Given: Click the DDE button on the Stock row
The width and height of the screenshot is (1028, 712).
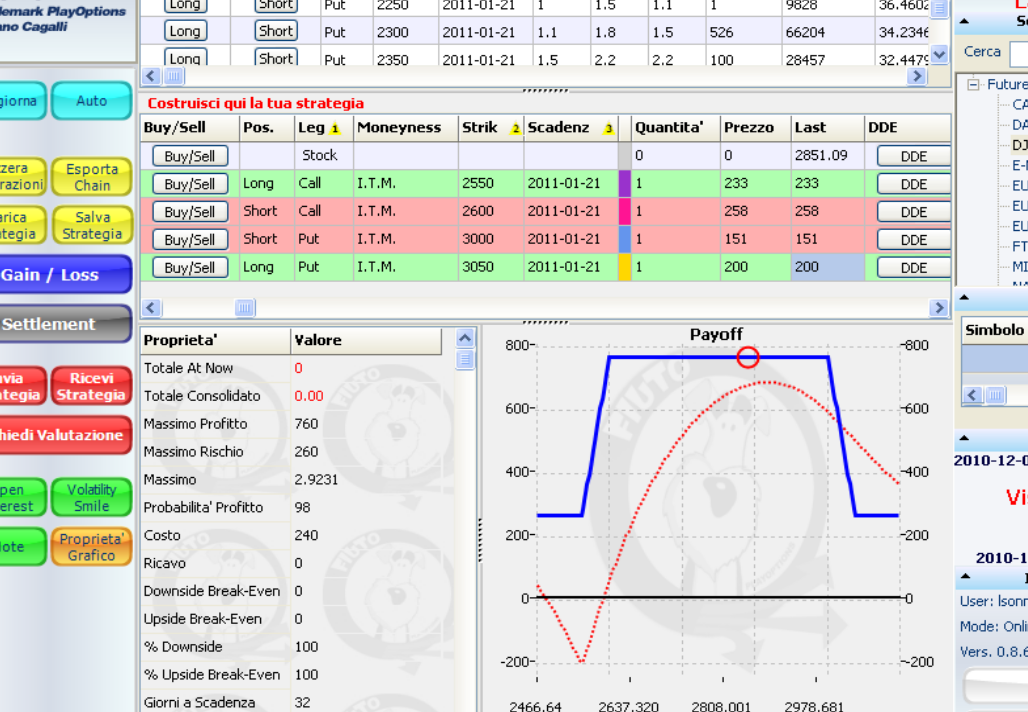Looking at the screenshot, I should click(x=914, y=156).
